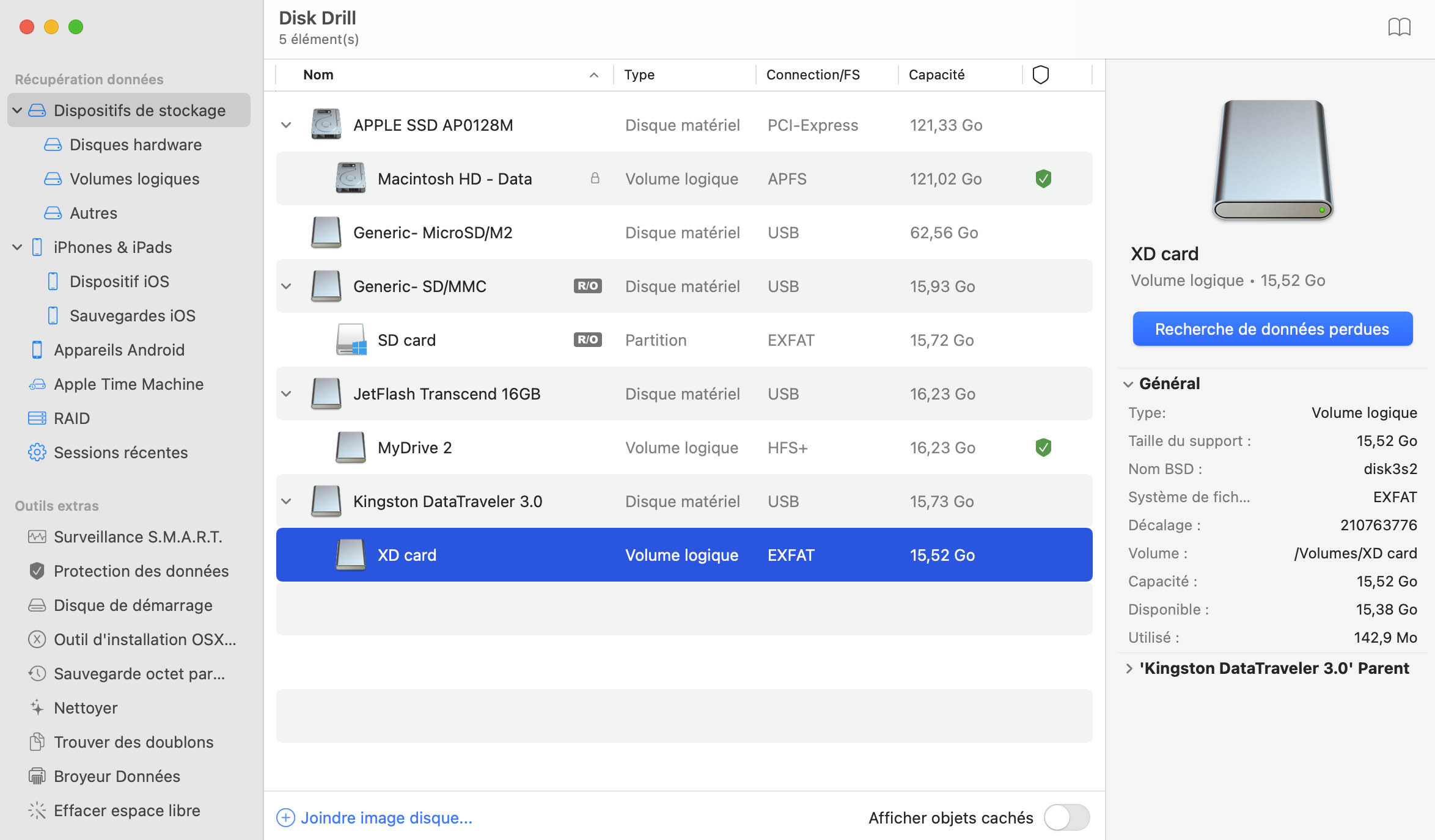
Task: Collapse Dispositifs de stockage sidebar group
Action: click(x=17, y=111)
